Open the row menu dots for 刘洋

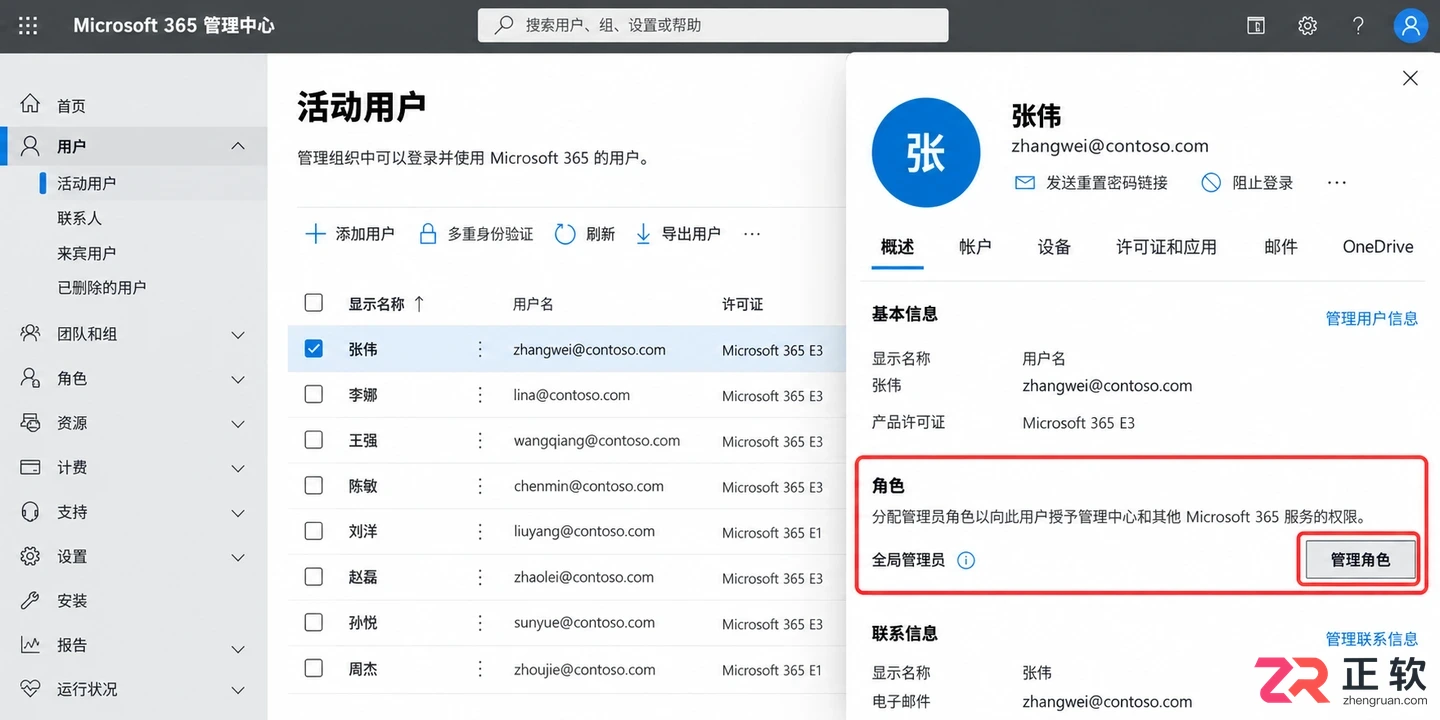(480, 531)
